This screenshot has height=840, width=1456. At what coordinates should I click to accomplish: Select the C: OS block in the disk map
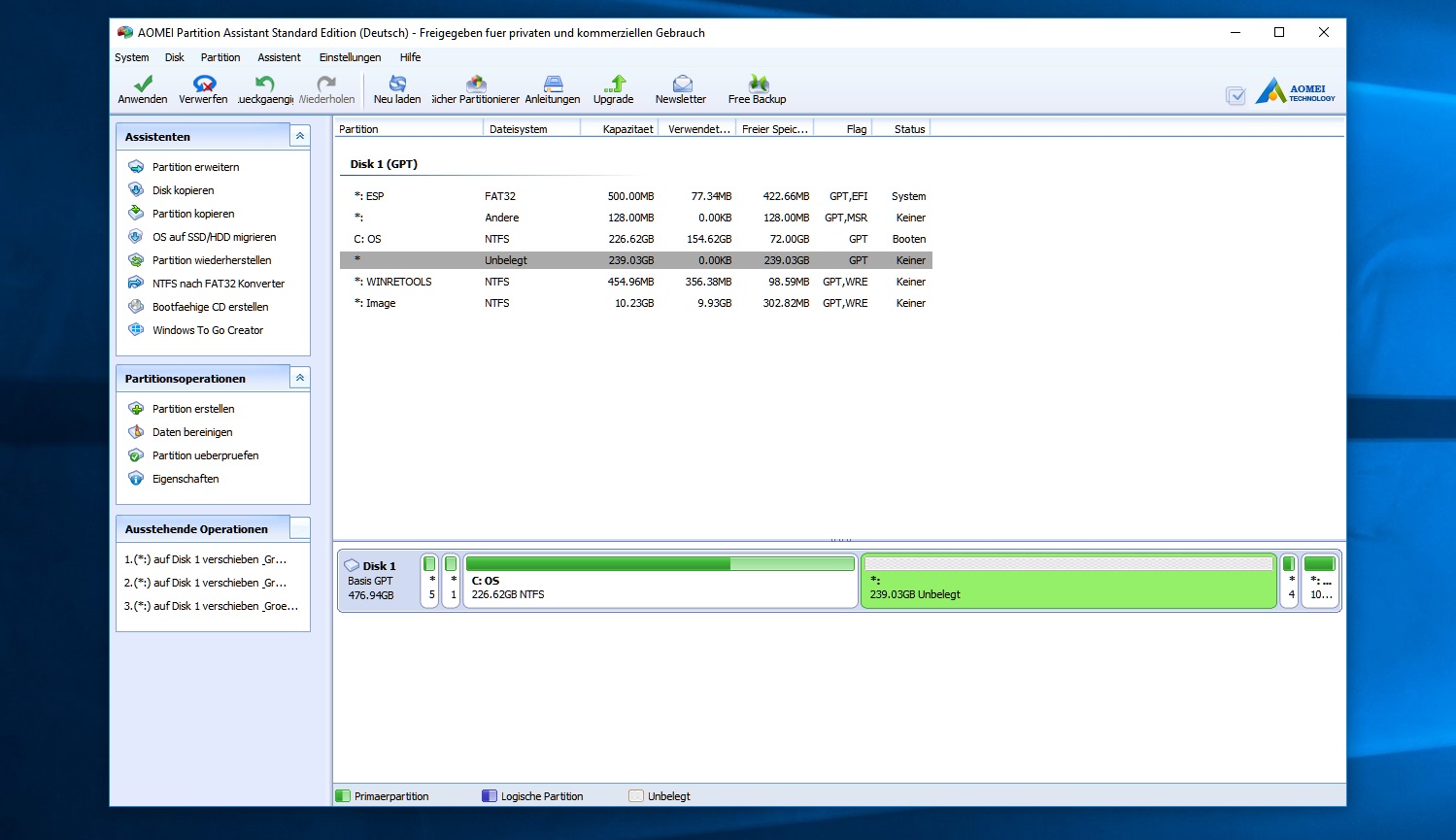click(x=660, y=581)
